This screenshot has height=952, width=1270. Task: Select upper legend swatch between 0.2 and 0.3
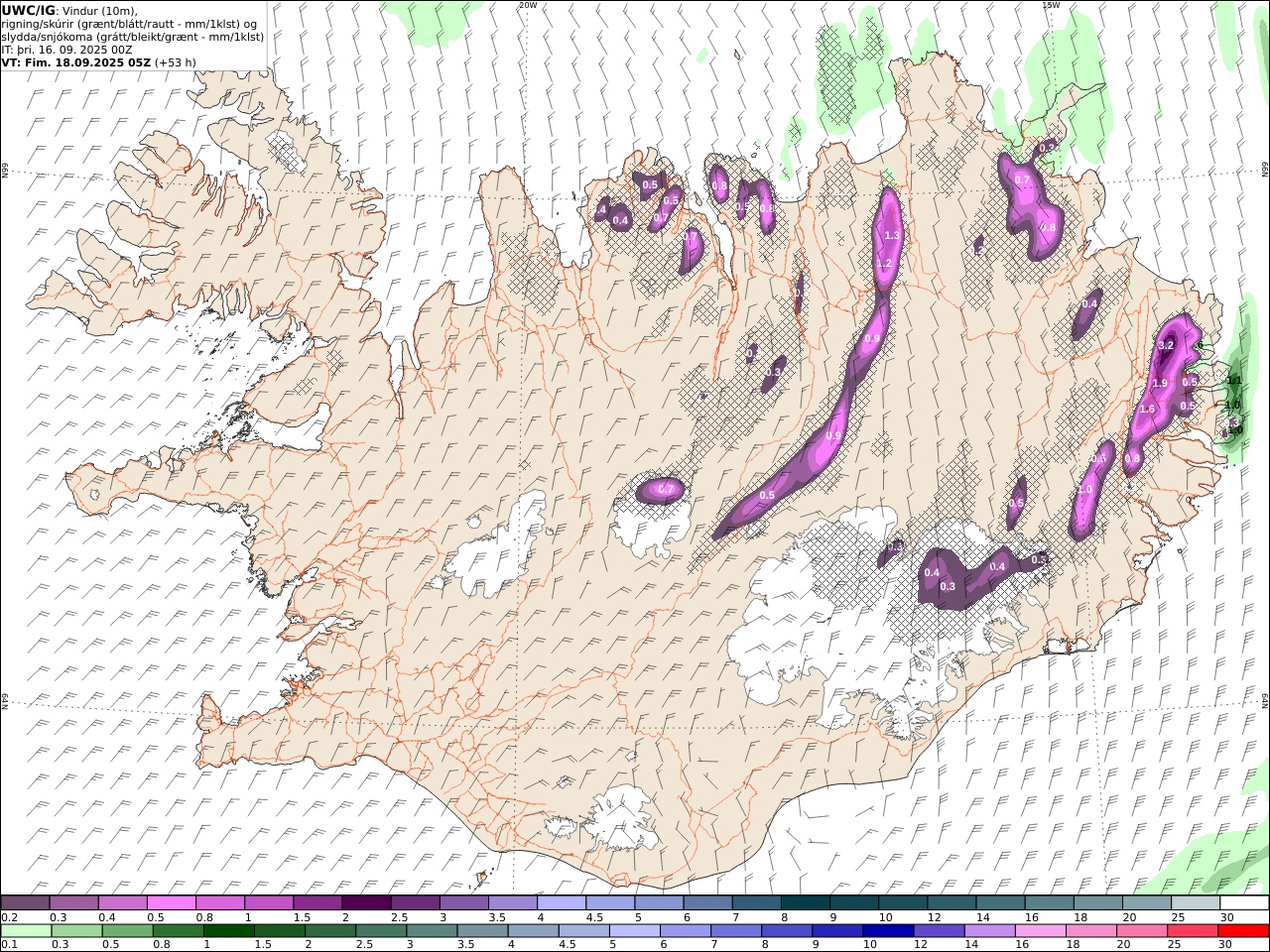coord(25,902)
